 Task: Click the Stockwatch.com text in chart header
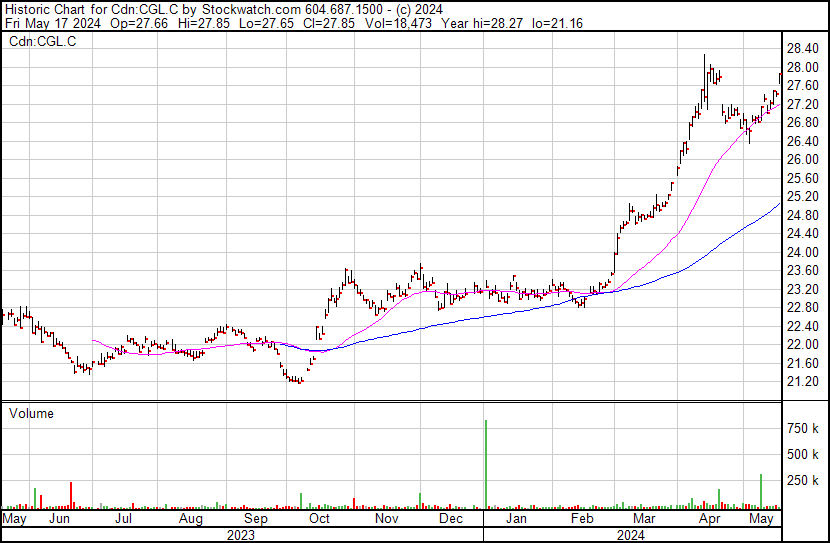243,9
